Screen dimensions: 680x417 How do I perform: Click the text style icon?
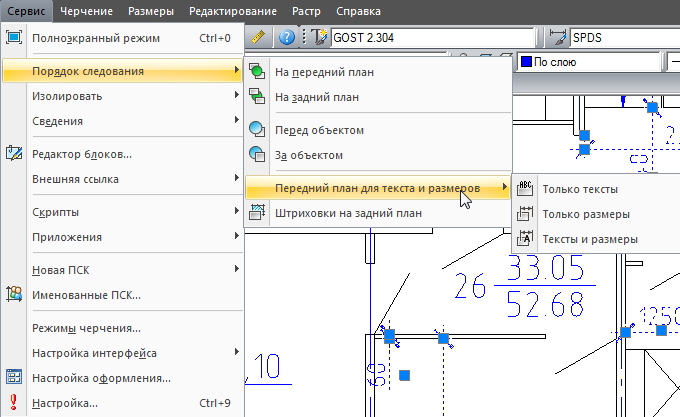click(320, 37)
